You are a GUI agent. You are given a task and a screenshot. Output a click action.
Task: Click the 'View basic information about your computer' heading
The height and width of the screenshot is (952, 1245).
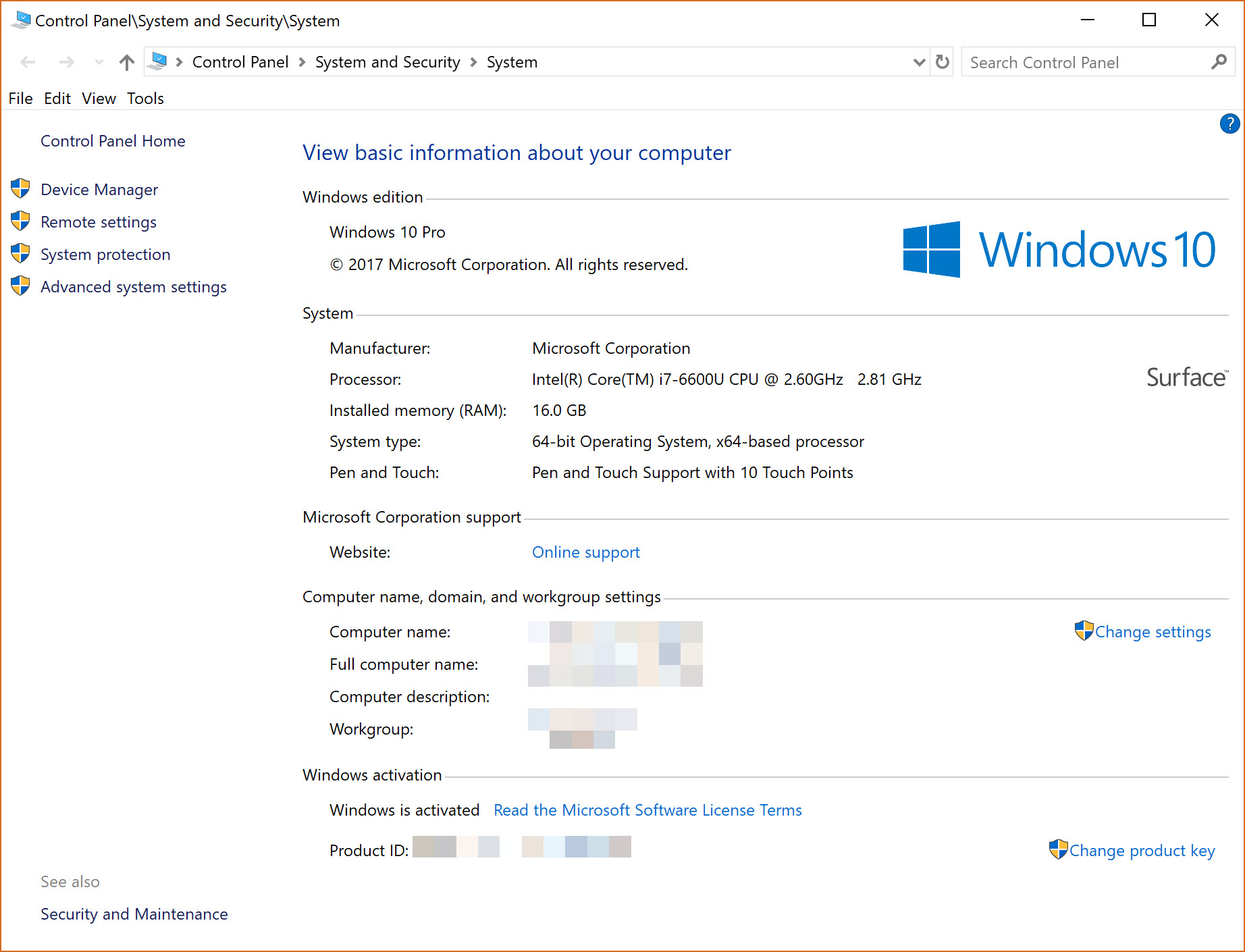[516, 153]
